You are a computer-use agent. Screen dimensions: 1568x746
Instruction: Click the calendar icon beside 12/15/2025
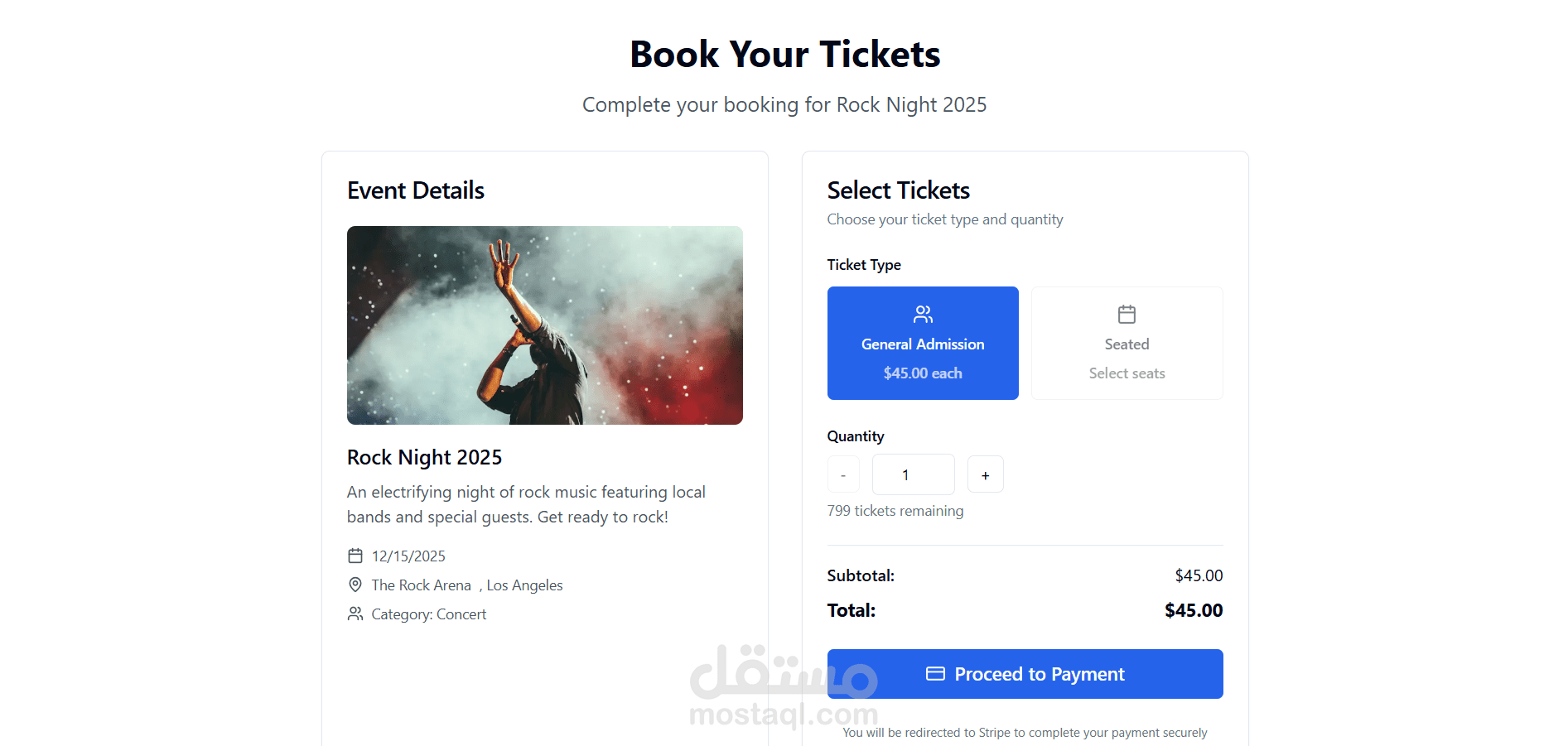click(355, 556)
